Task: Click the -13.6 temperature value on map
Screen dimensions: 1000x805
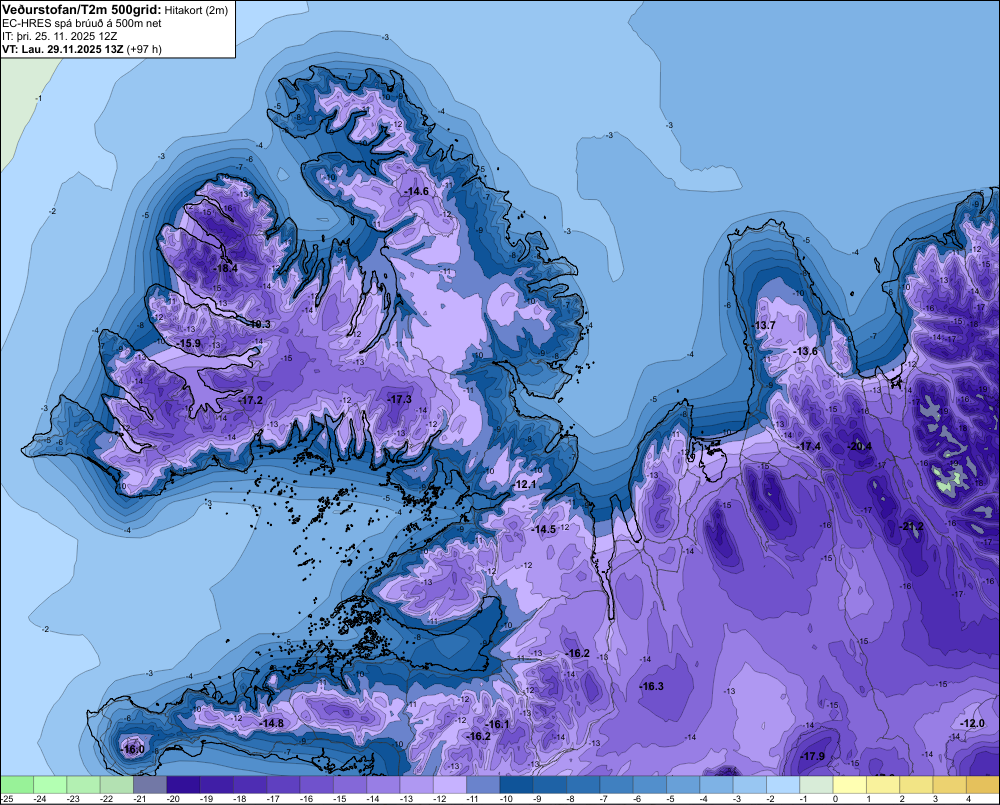Action: 805,351
